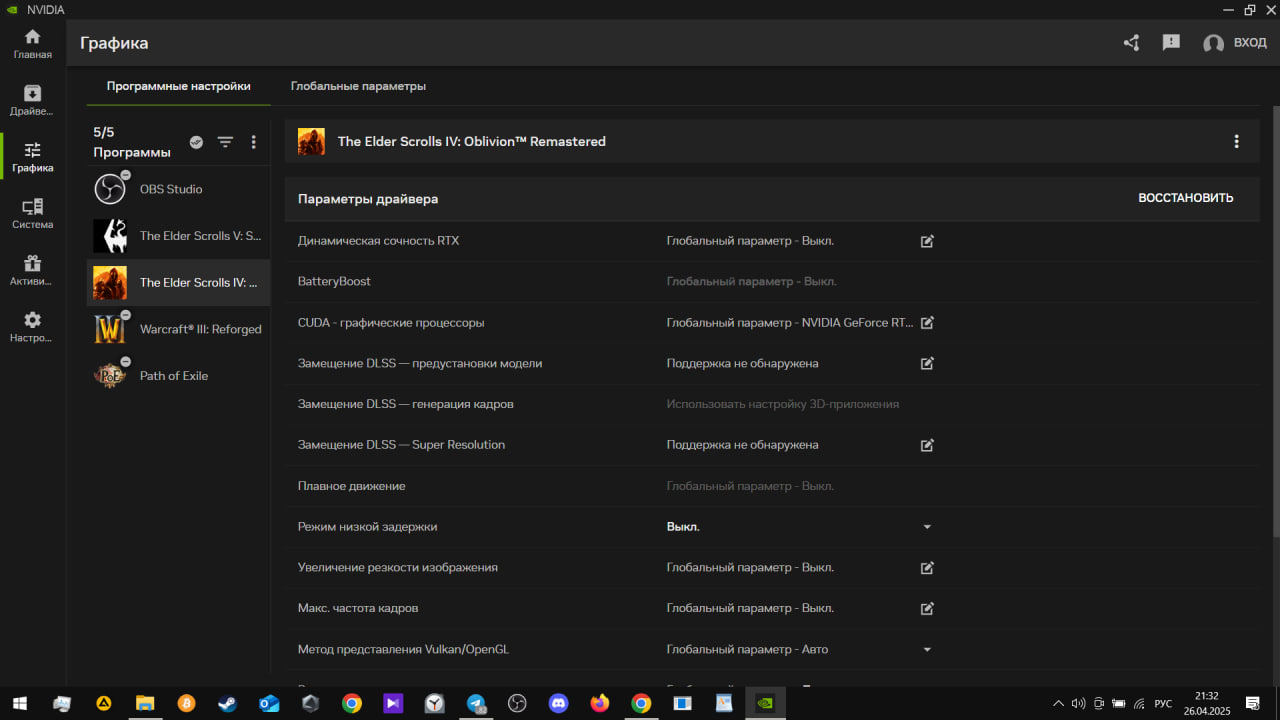Select the Программные настройки tab

(178, 86)
